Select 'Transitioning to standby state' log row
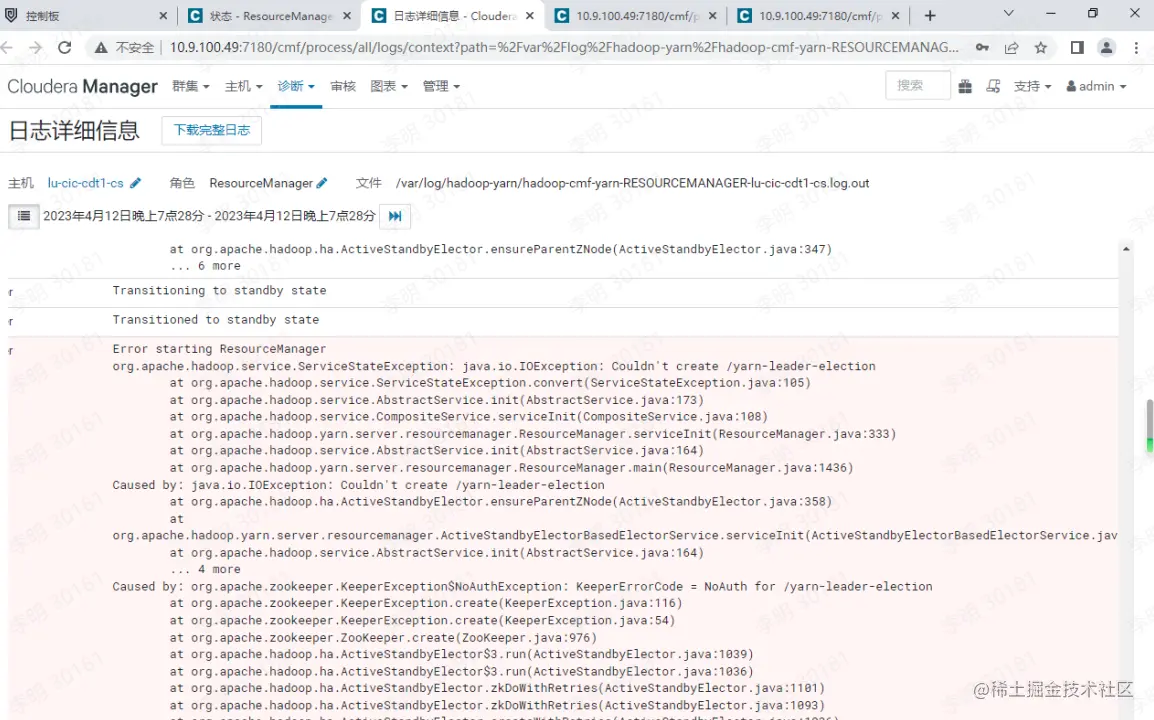Image resolution: width=1154 pixels, height=720 pixels. (x=563, y=291)
